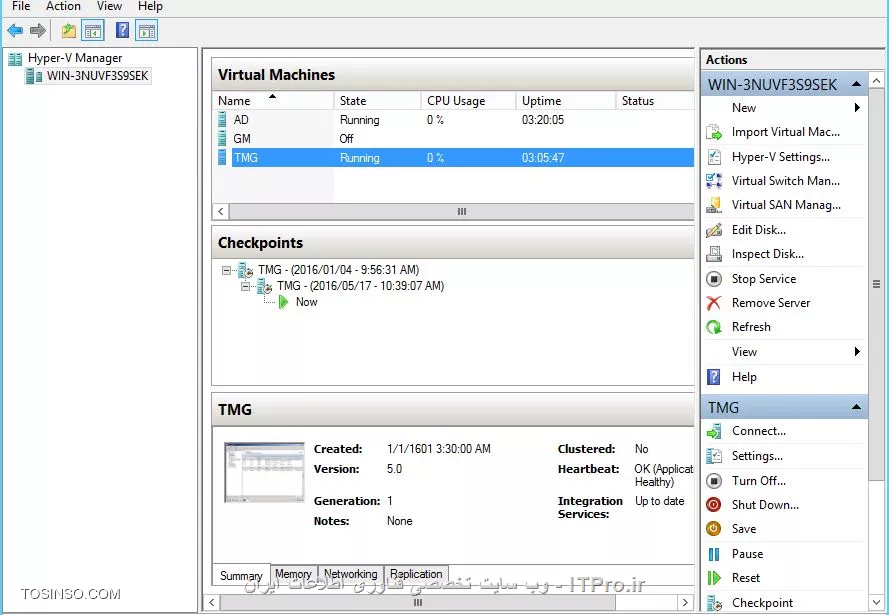Switch to the Memory tab
This screenshot has width=889, height=615.
(x=294, y=574)
